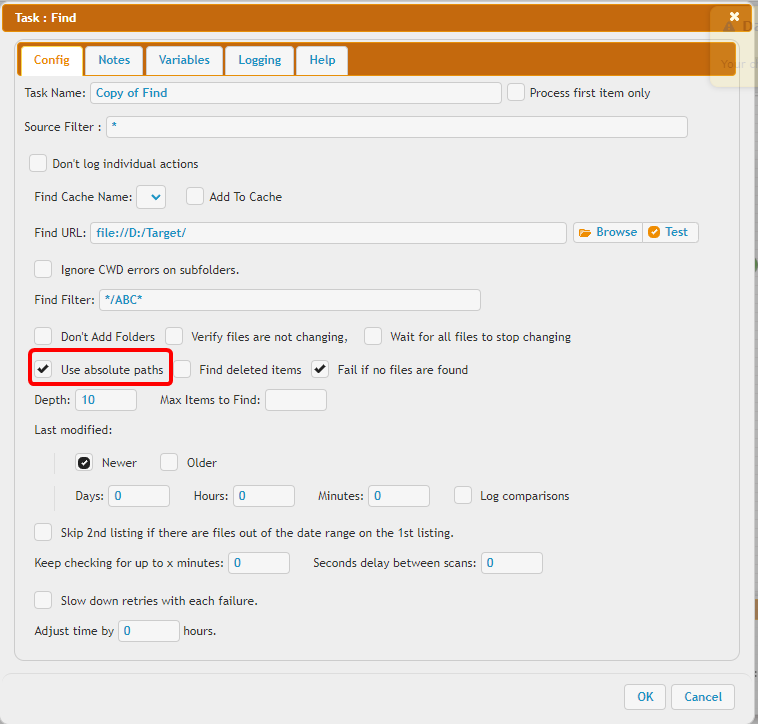Click the Hours field
This screenshot has width=758, height=724.
point(264,496)
